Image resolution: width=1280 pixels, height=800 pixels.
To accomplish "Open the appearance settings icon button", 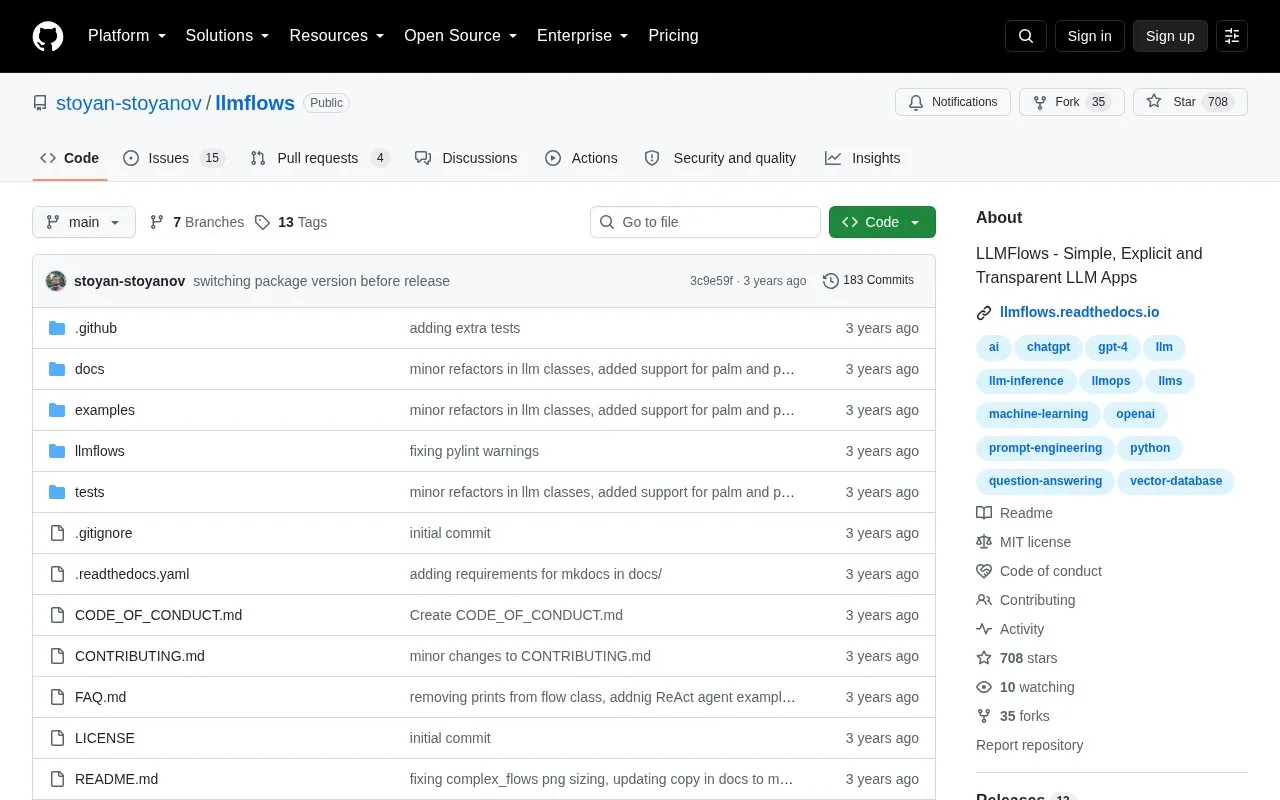I will [x=1232, y=36].
